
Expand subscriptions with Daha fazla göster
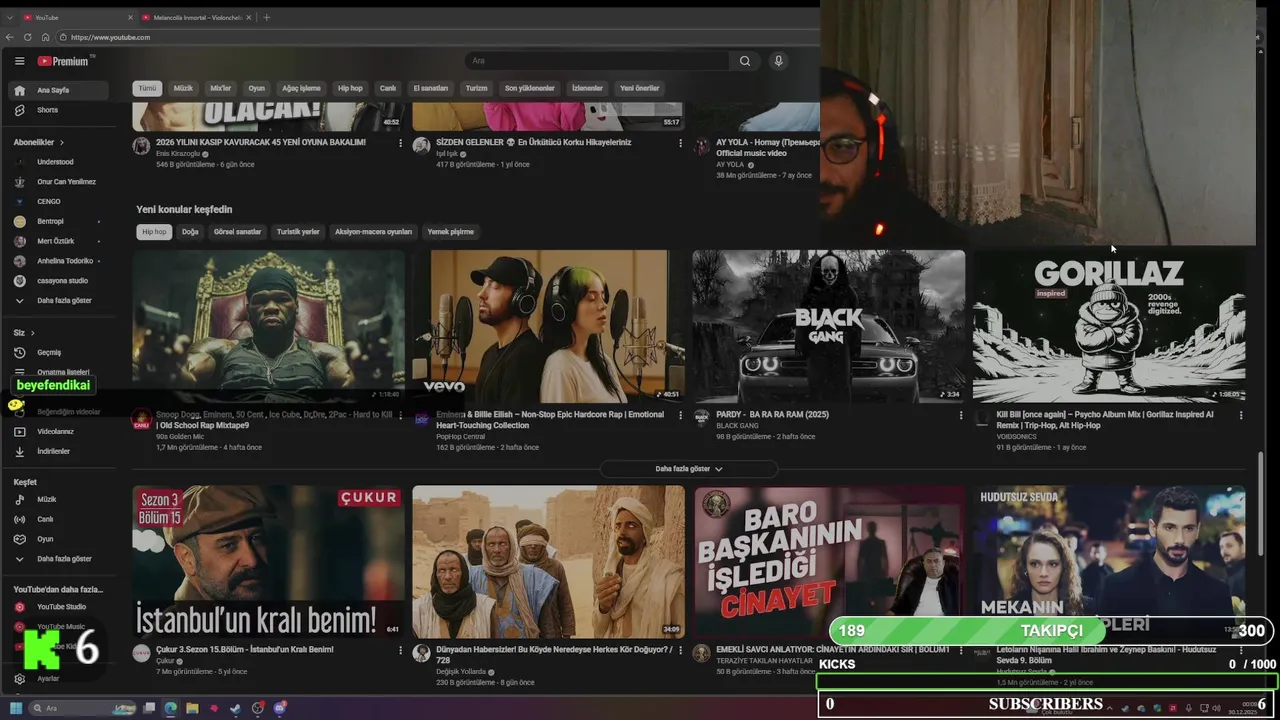click(58, 300)
